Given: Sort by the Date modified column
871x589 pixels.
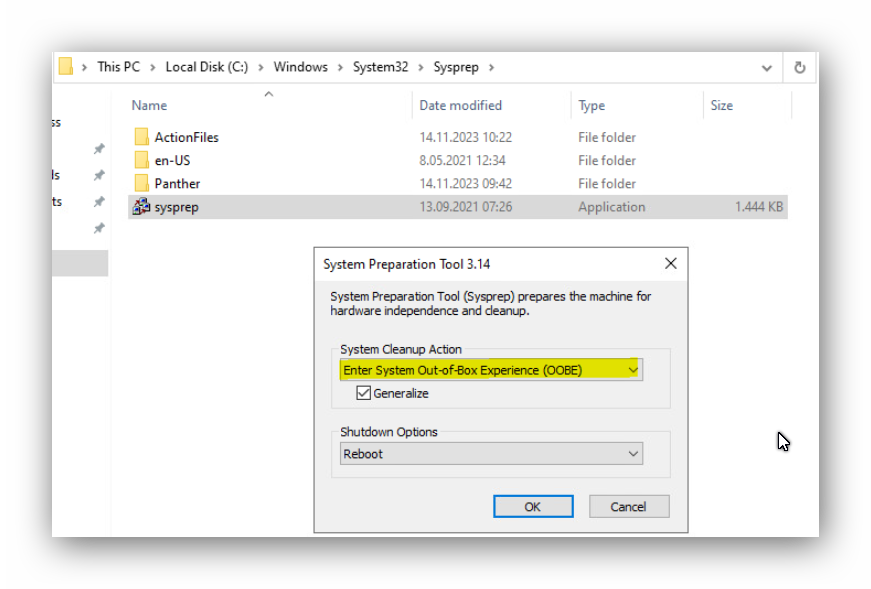Looking at the screenshot, I should (x=460, y=105).
